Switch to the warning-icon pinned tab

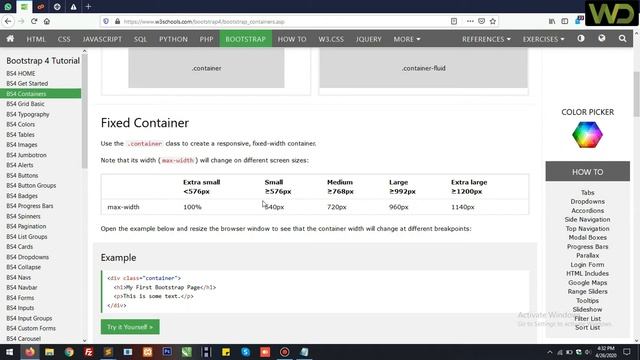[73, 7]
